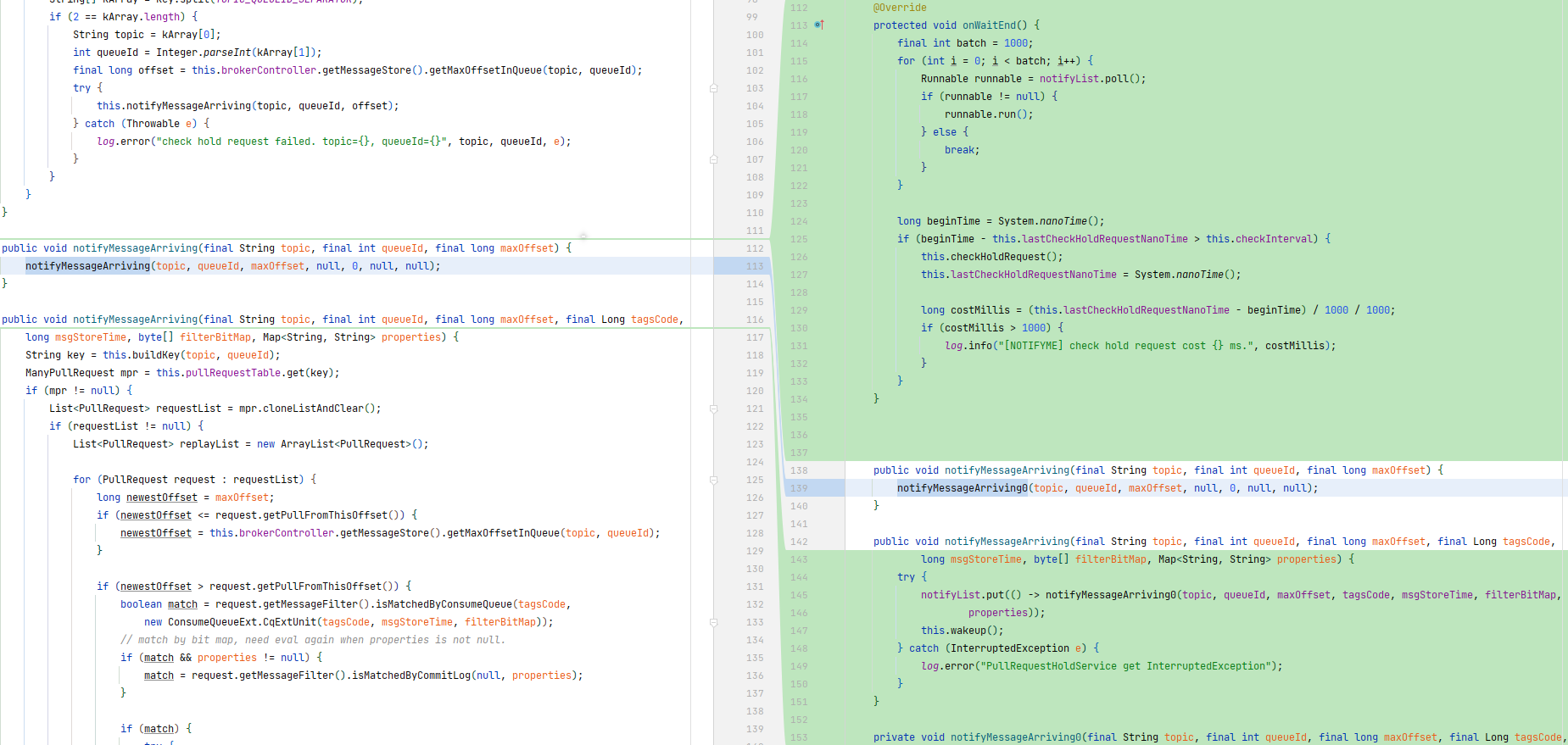Click left pane line number 116
Image resolution: width=1568 pixels, height=745 pixels.
pos(755,320)
